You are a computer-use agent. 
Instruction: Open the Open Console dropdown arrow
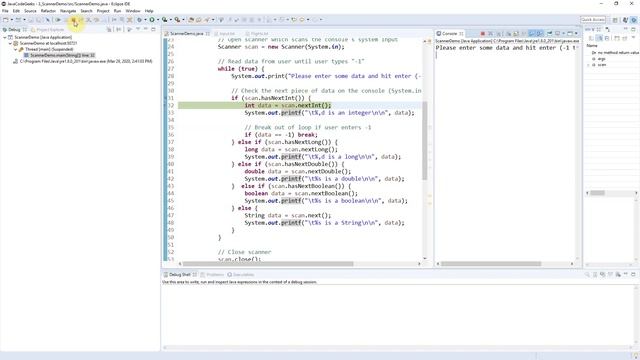(x=576, y=33)
